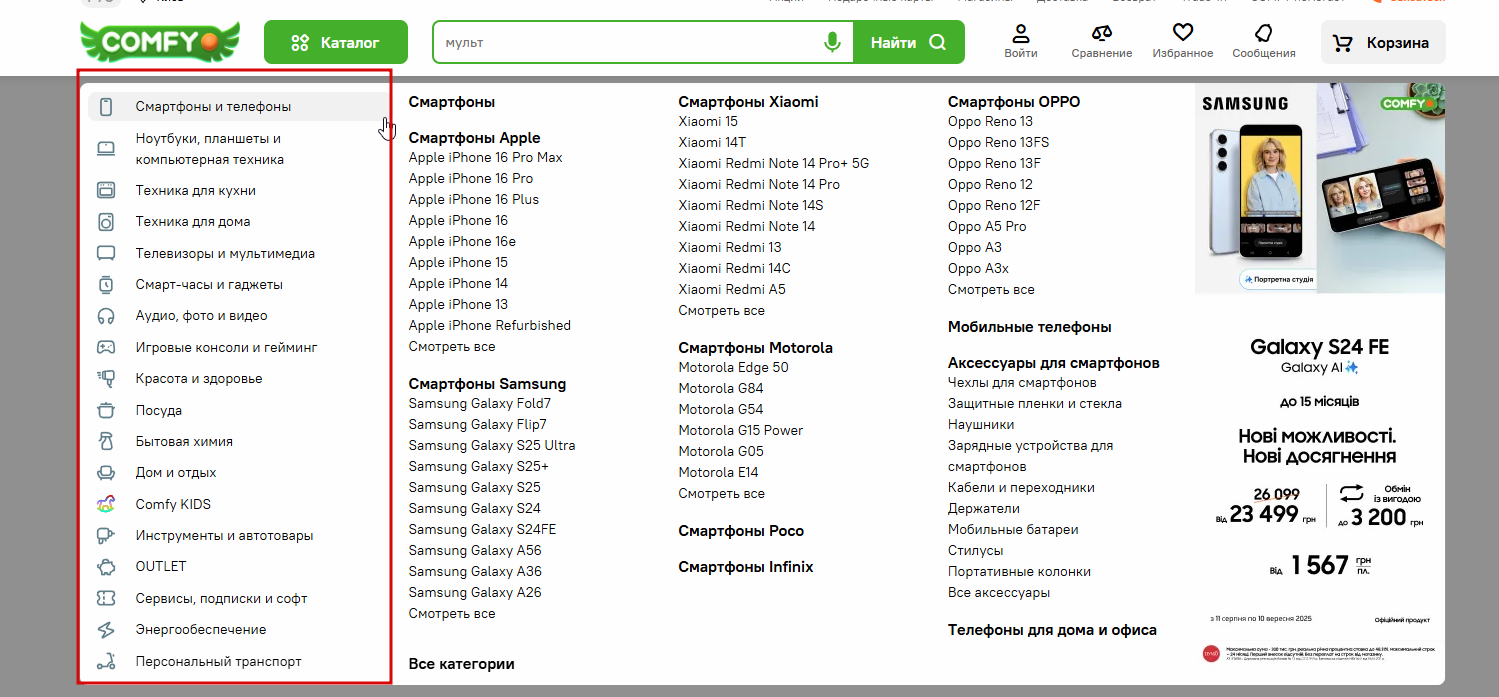This screenshot has height=697, width=1499.
Task: Open Все категории link
Action: [462, 664]
